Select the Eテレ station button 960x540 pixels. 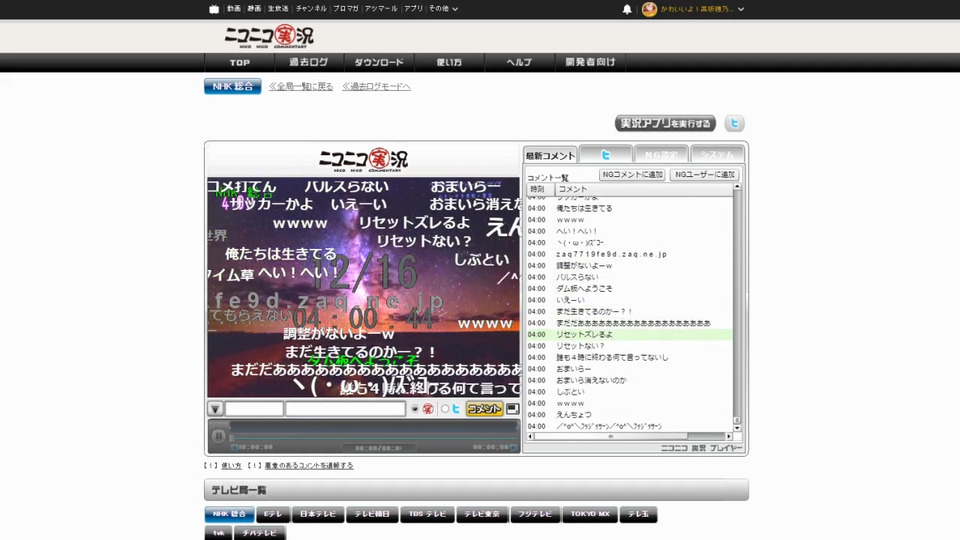[273, 514]
